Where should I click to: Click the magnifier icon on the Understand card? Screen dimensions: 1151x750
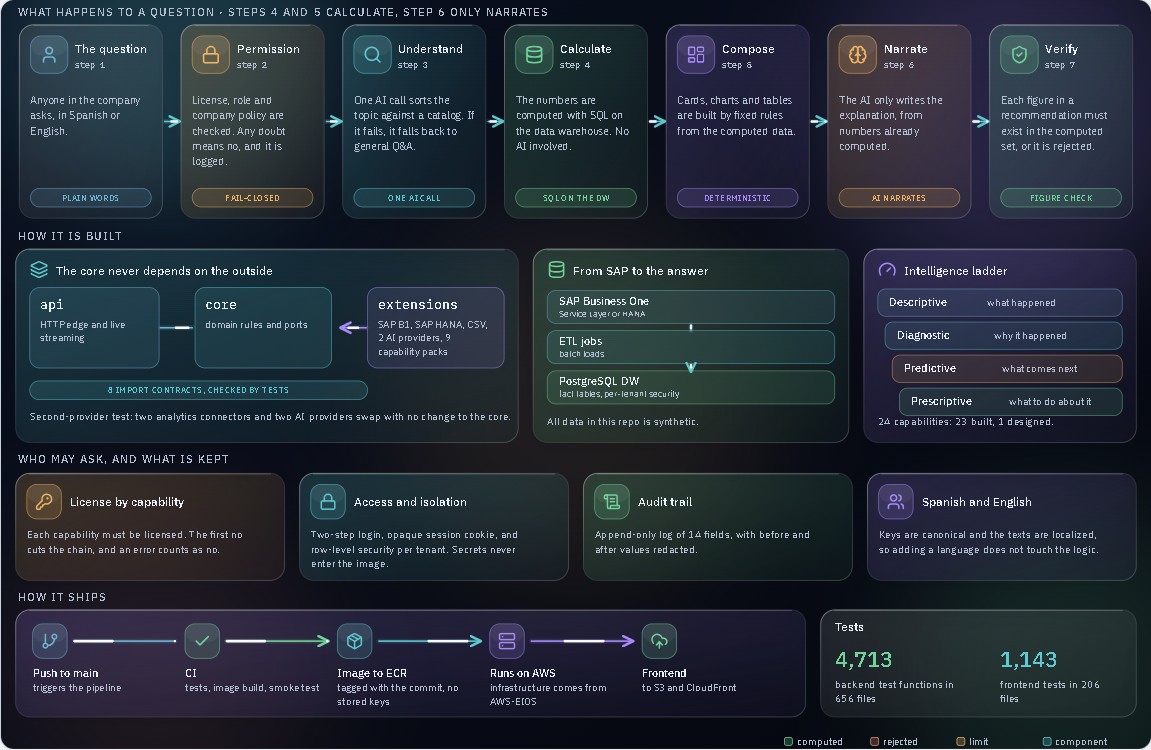tap(372, 55)
